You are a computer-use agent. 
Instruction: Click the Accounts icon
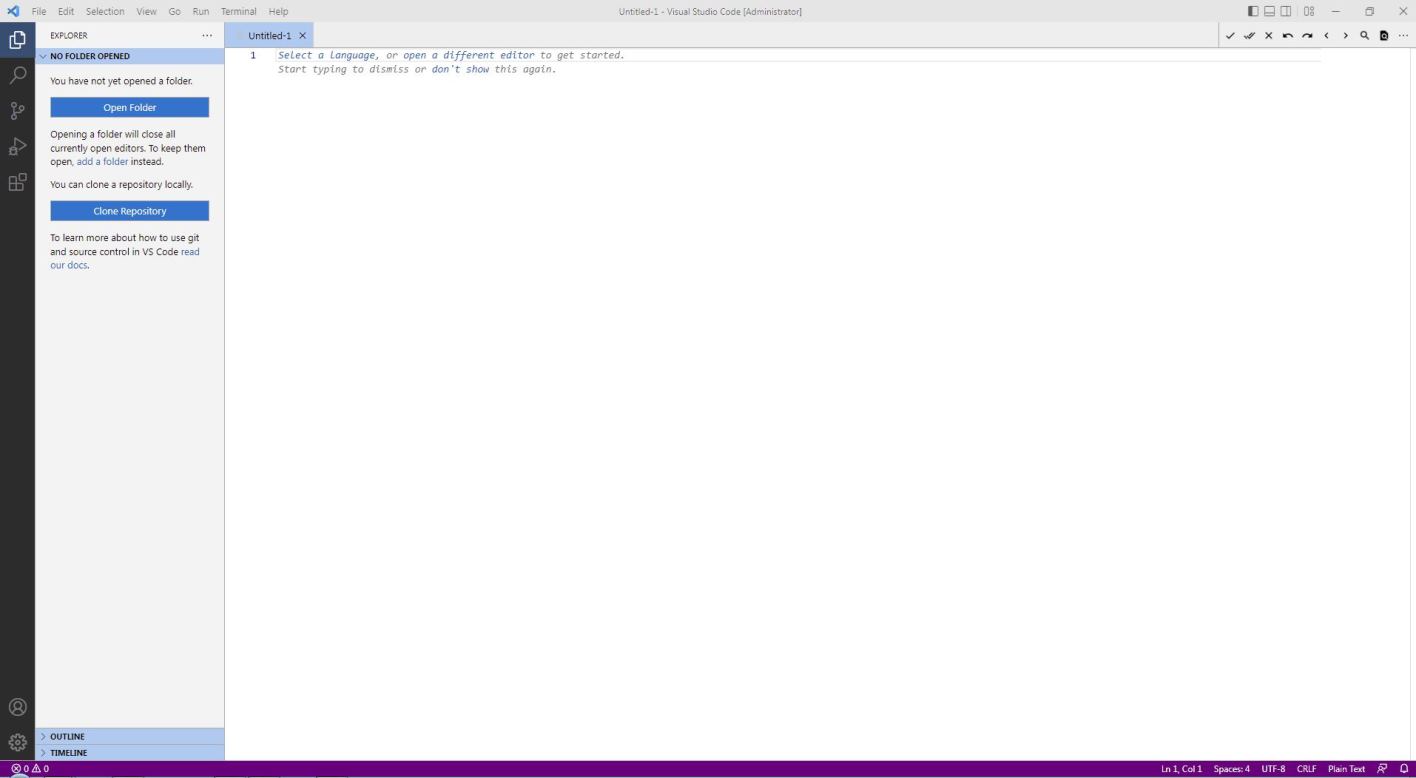(x=17, y=707)
